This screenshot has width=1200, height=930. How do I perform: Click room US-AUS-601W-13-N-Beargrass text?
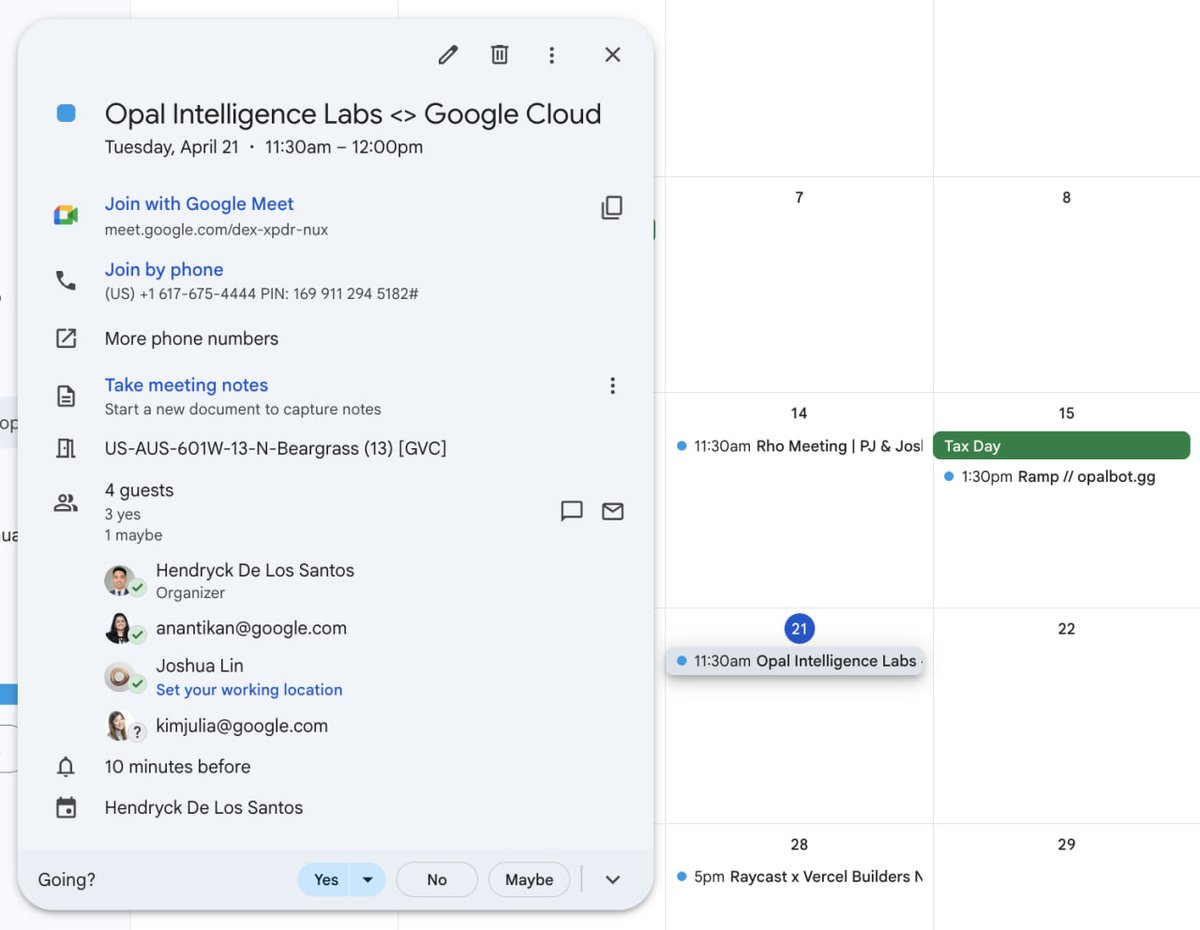pyautogui.click(x=276, y=449)
